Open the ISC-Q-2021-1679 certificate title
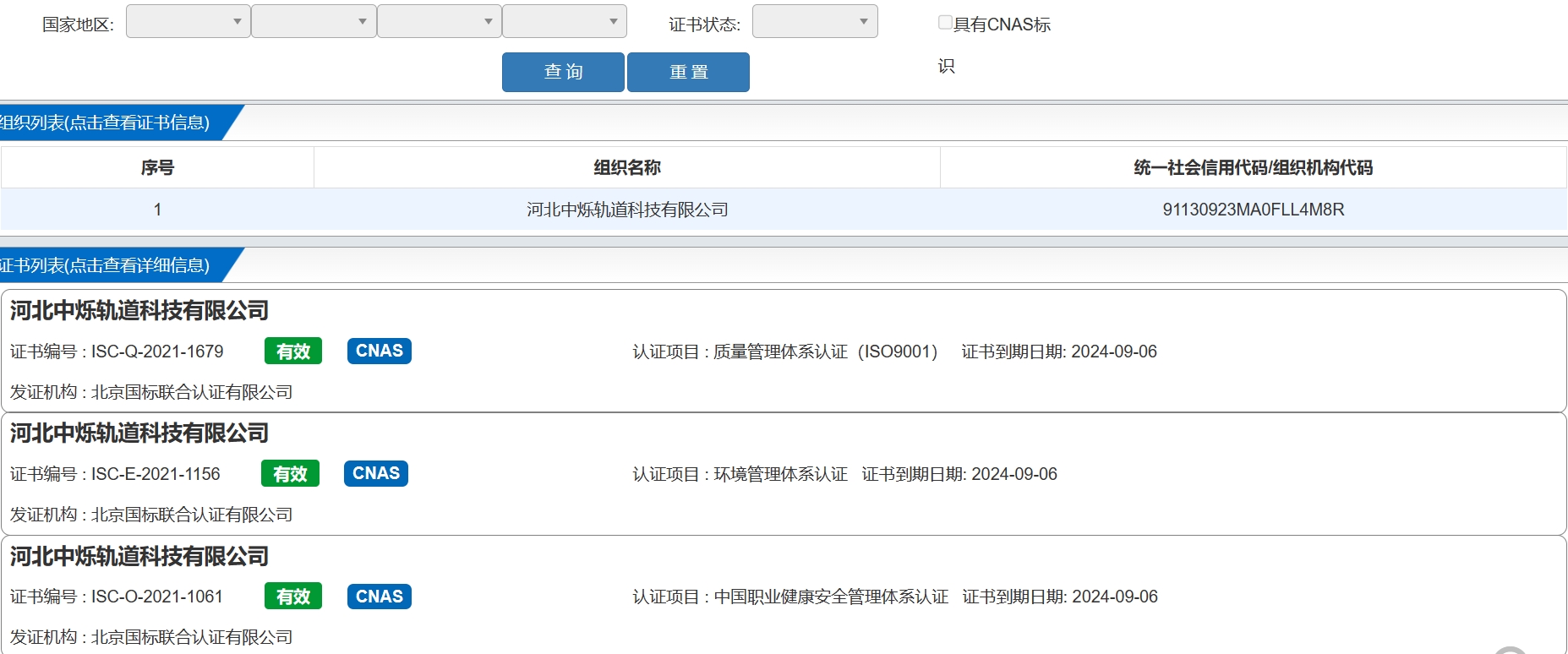 139,311
